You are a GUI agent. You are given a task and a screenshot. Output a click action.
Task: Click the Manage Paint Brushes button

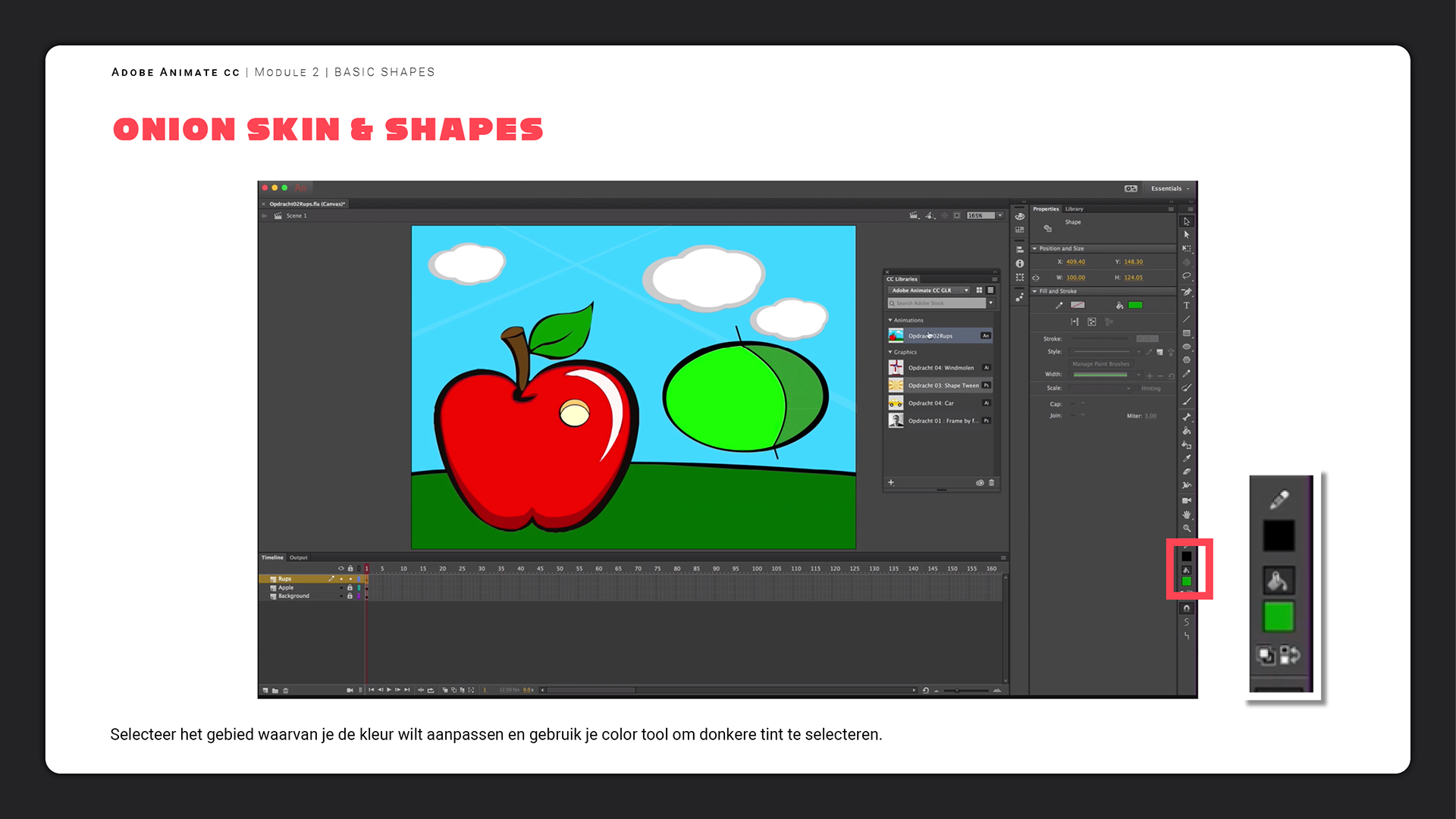[x=1100, y=364]
